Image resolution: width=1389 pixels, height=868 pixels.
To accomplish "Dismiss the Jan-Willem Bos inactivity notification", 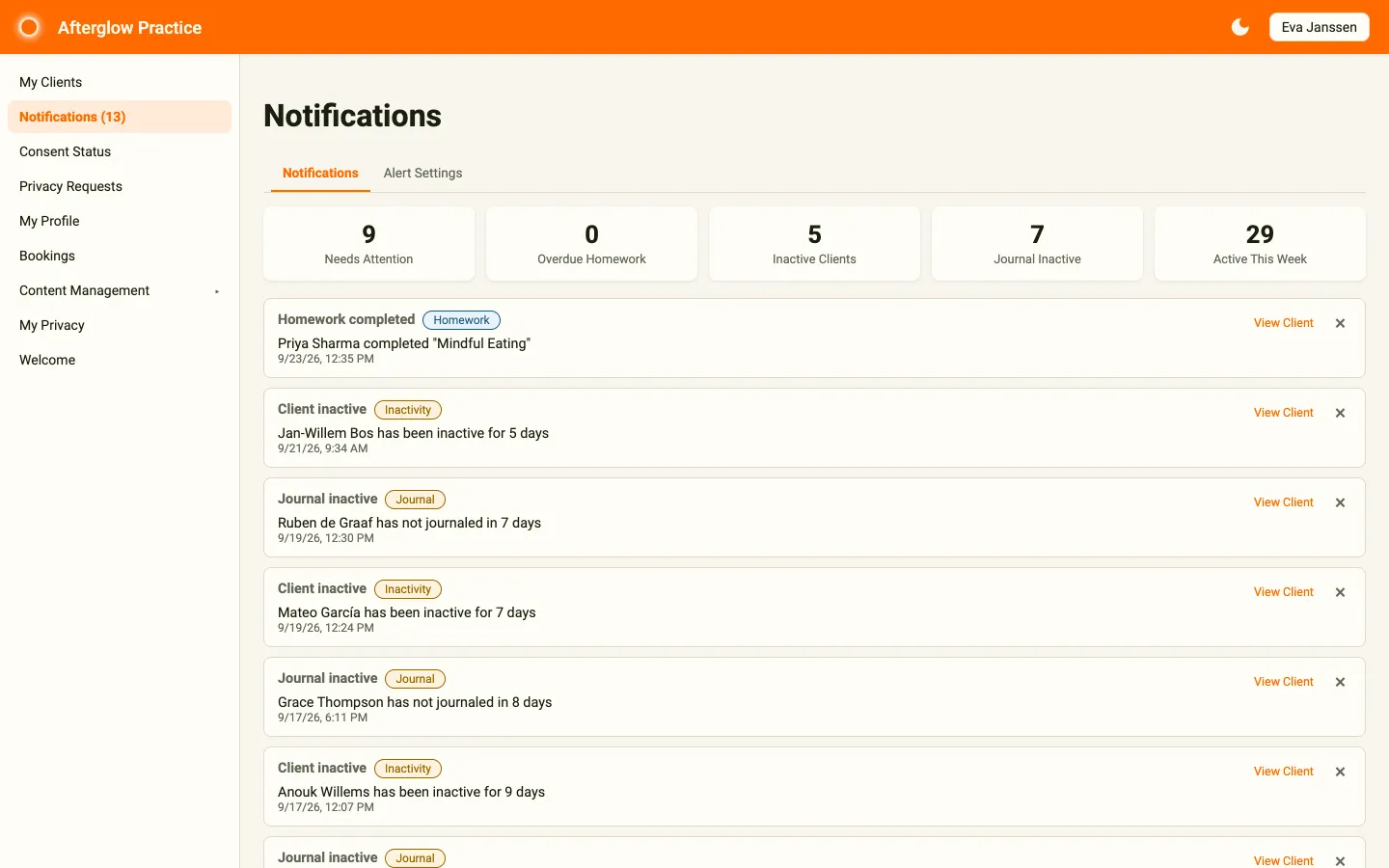I will point(1340,413).
